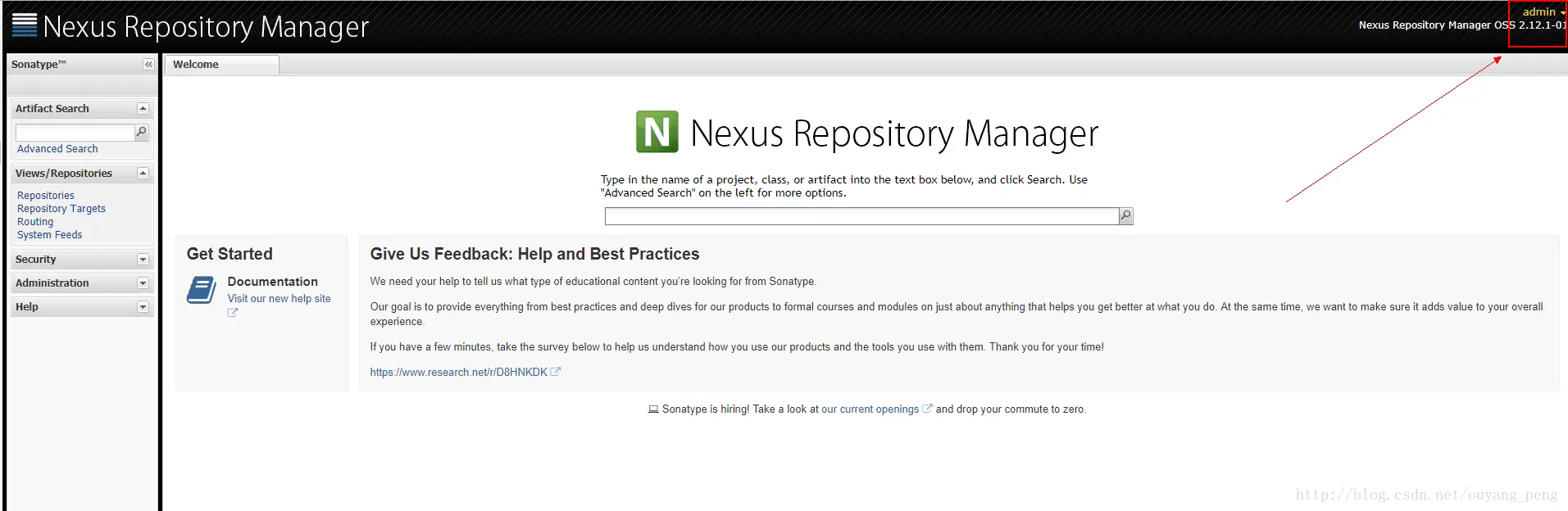The height and width of the screenshot is (511, 1568).
Task: Collapse the Artifact Search panel
Action: coord(143,109)
